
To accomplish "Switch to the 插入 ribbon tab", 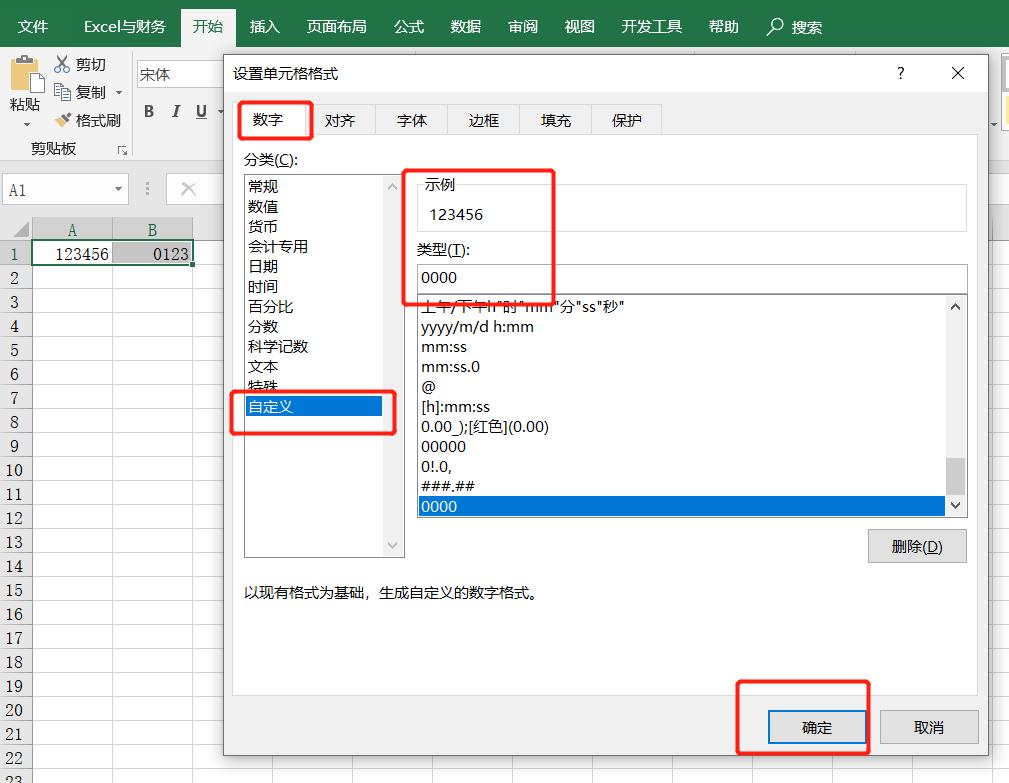I will click(264, 26).
